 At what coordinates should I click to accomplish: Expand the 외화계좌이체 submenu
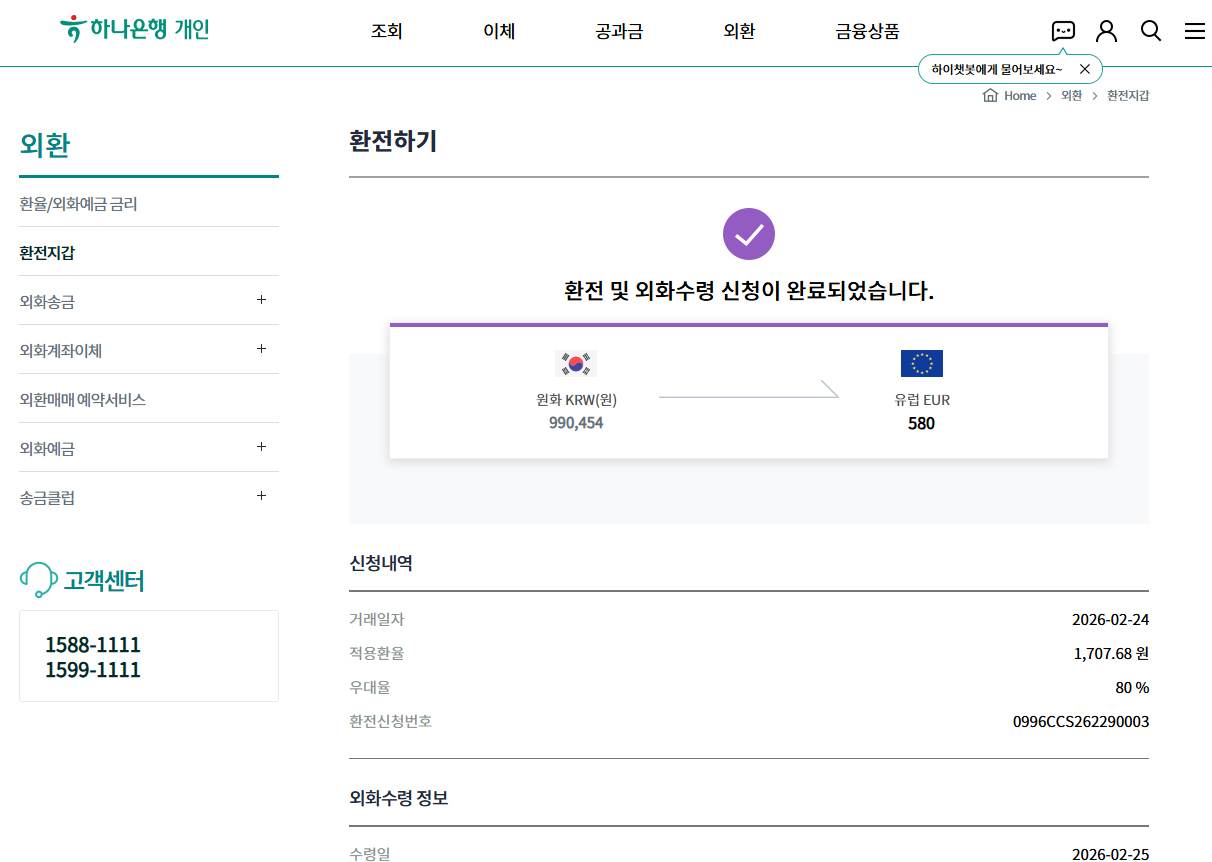261,349
